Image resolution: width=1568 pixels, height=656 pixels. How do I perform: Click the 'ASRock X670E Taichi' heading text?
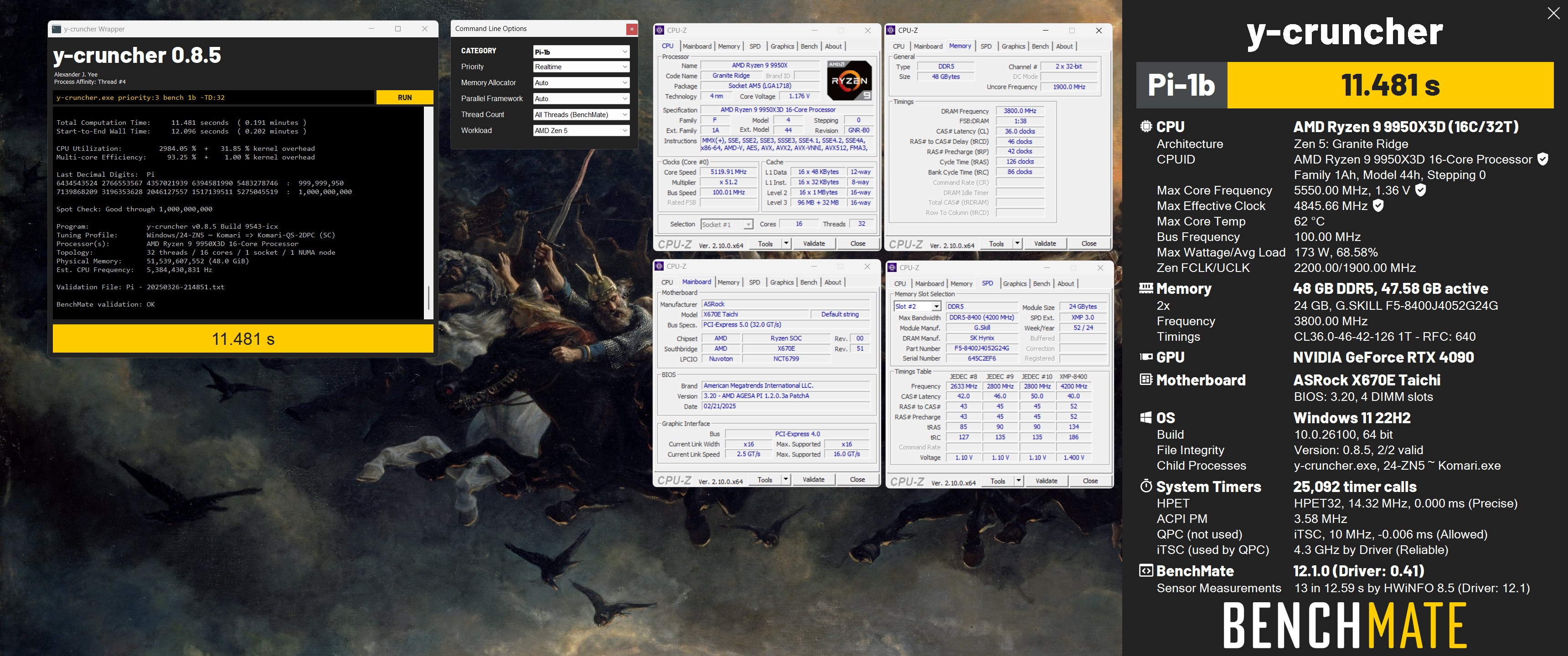coord(1367,380)
